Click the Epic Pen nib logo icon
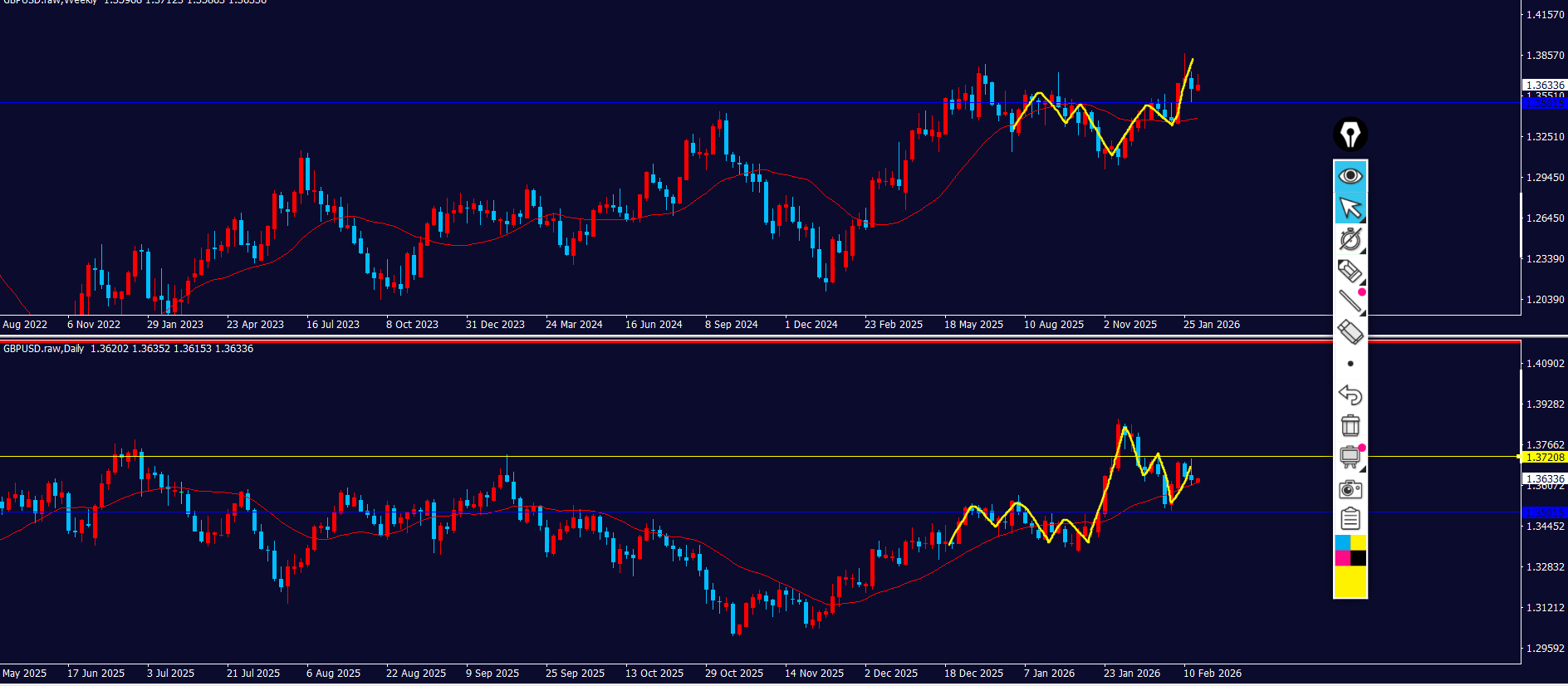The width and height of the screenshot is (1568, 686). 1350,134
